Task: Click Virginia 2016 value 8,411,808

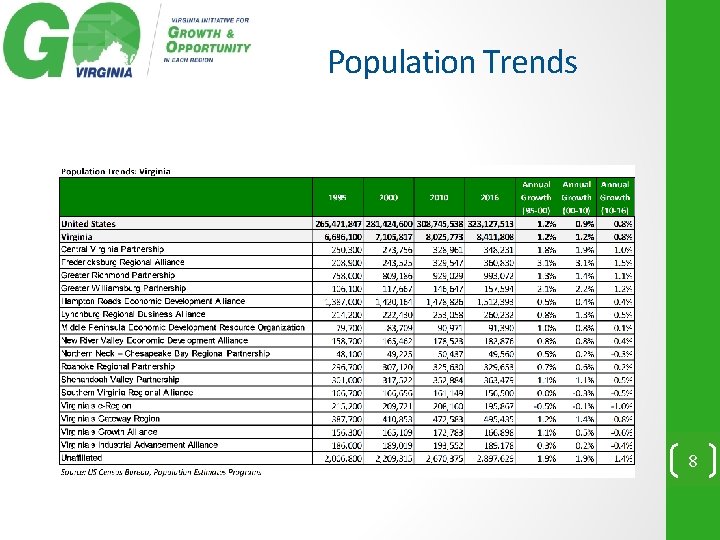Action: [495, 237]
